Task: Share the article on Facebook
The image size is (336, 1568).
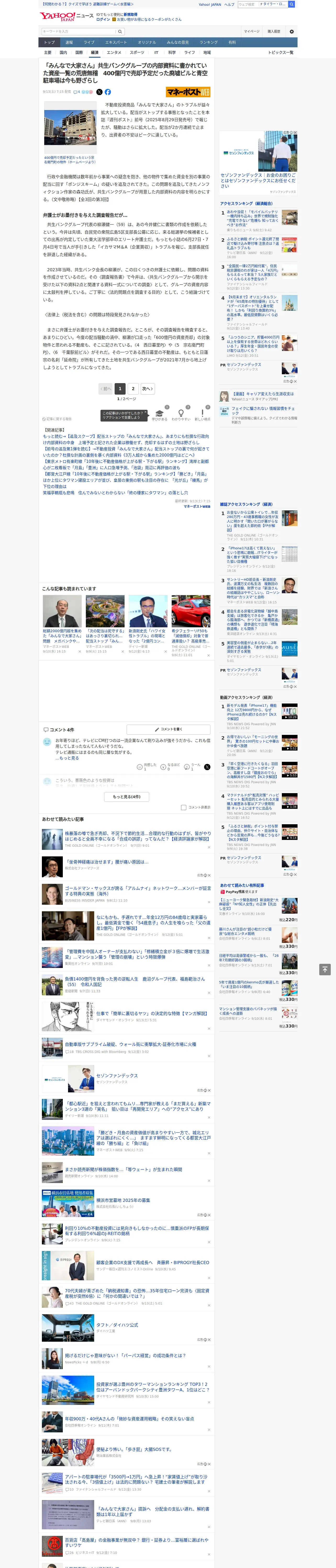Action: pyautogui.click(x=108, y=92)
